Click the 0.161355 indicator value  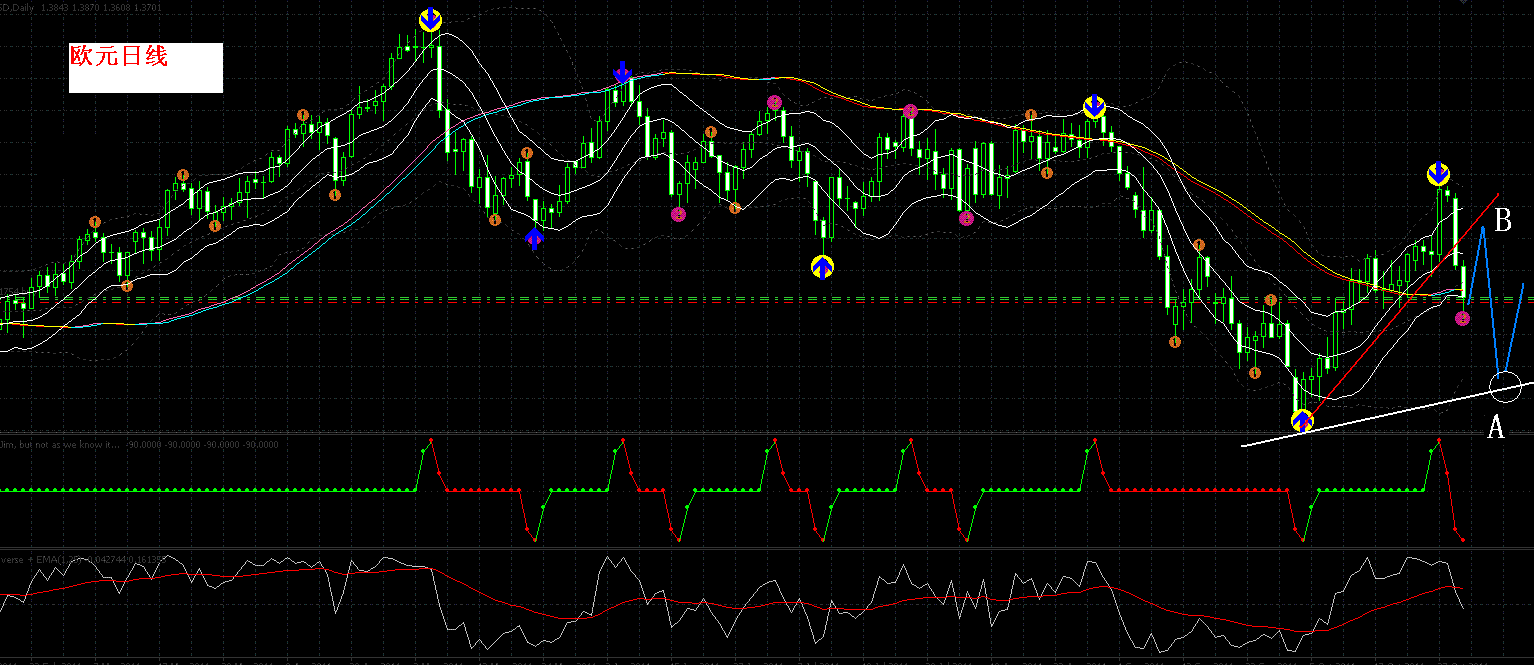(147, 560)
